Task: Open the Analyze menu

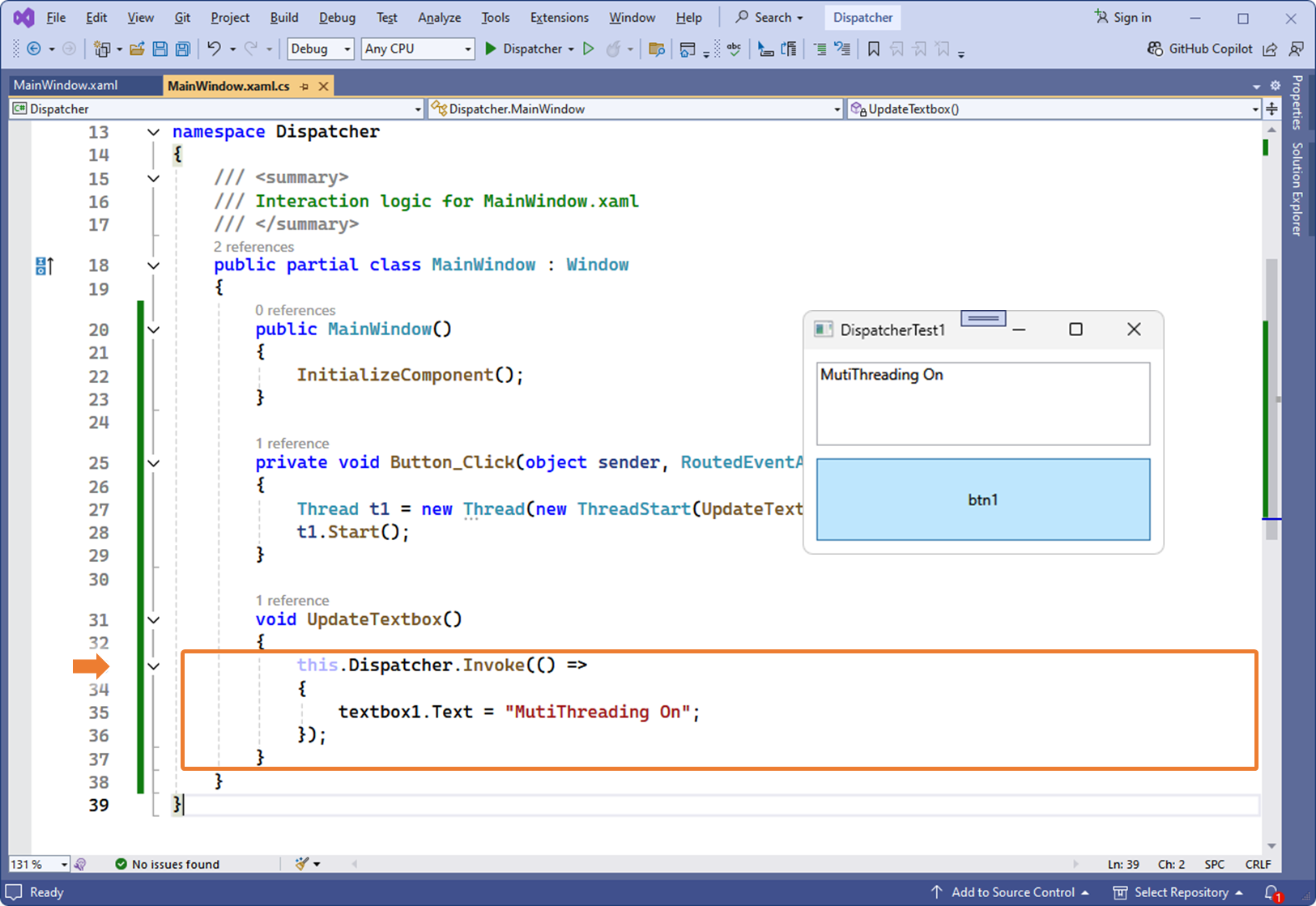Action: 440,17
